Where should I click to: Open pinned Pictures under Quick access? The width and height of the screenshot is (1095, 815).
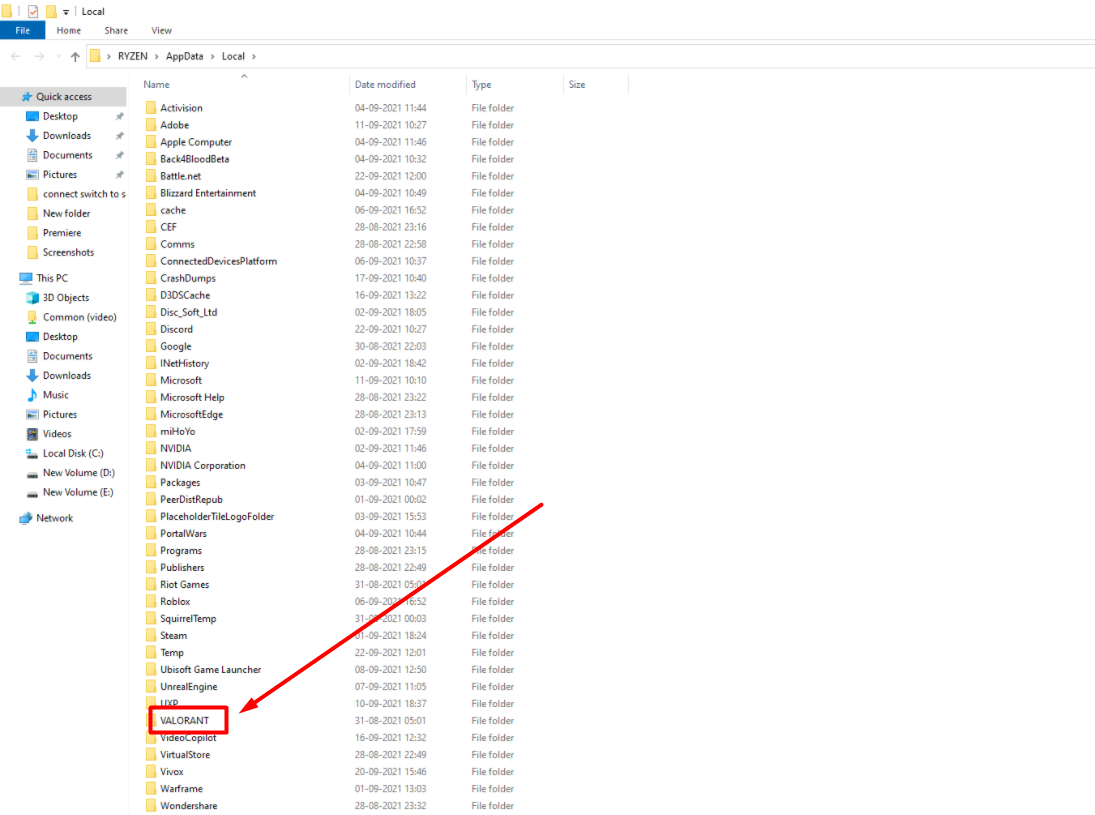coord(60,175)
